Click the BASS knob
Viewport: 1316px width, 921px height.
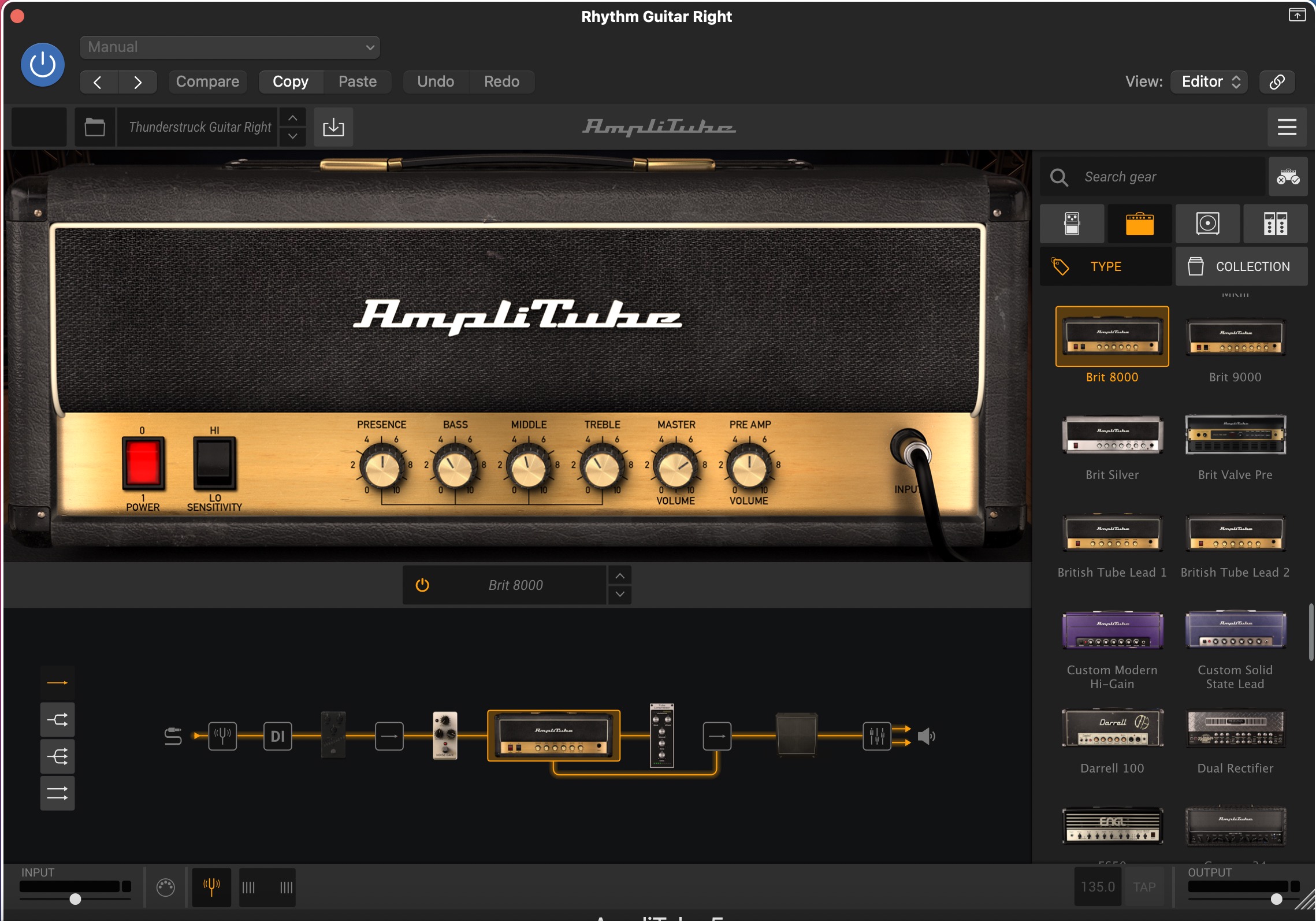coord(455,466)
